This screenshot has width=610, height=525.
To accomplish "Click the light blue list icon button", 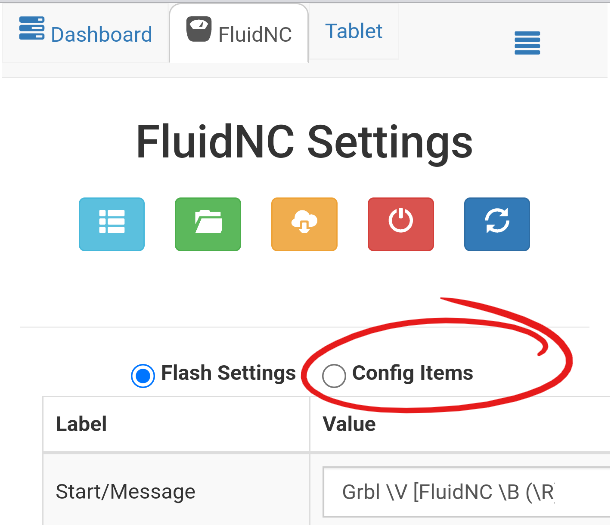I will tap(112, 223).
